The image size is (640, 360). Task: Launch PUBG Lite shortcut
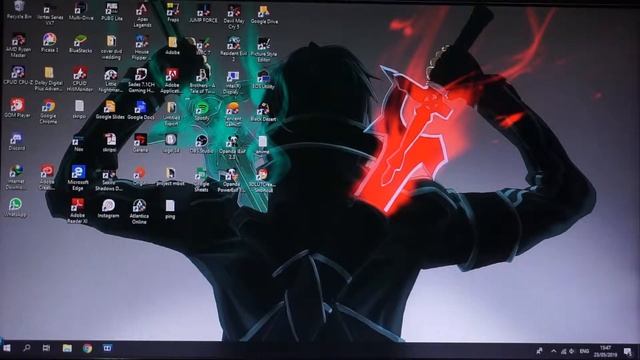[111, 11]
